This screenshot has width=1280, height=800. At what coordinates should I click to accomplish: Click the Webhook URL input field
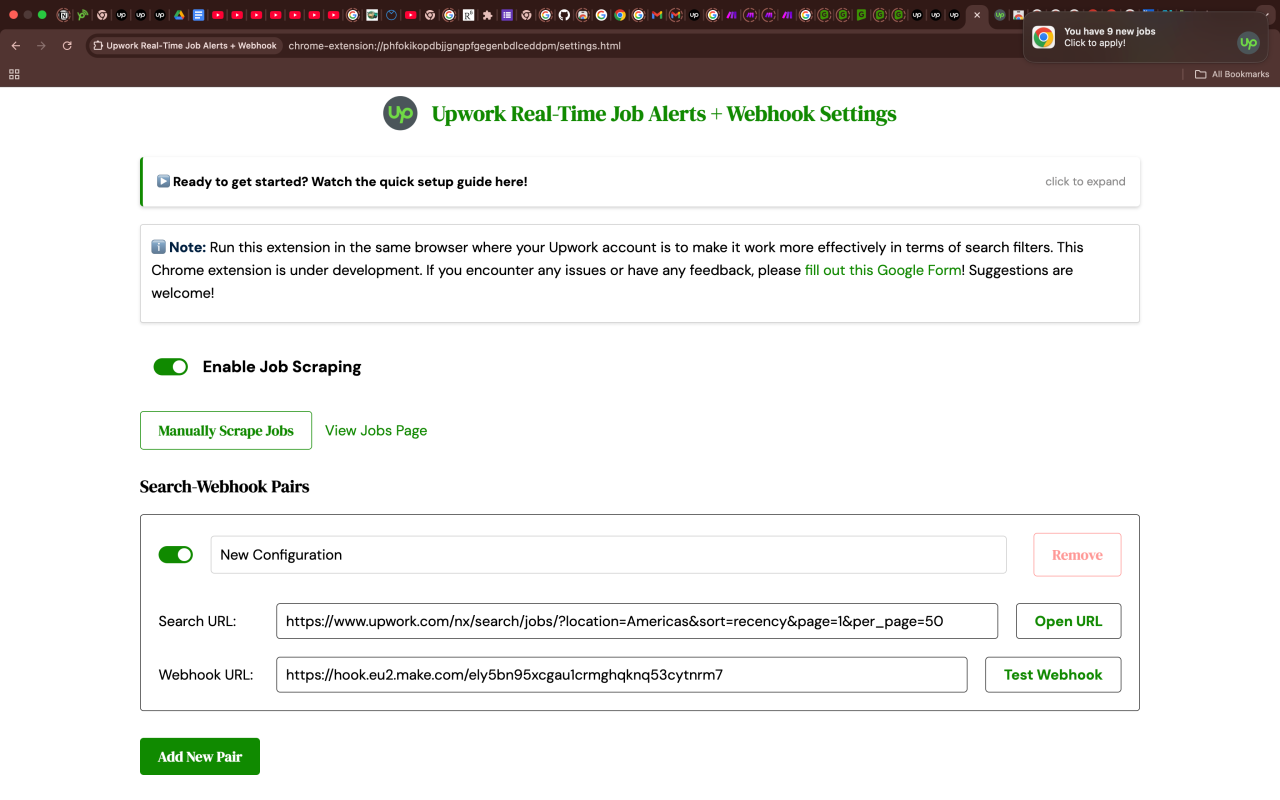(622, 675)
